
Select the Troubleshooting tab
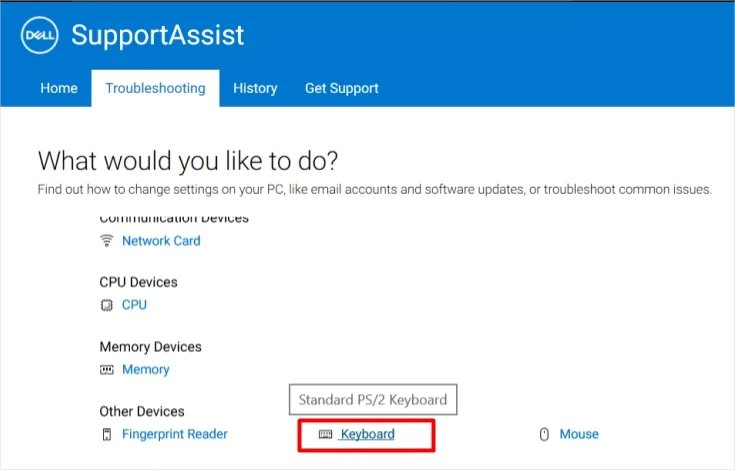[155, 88]
